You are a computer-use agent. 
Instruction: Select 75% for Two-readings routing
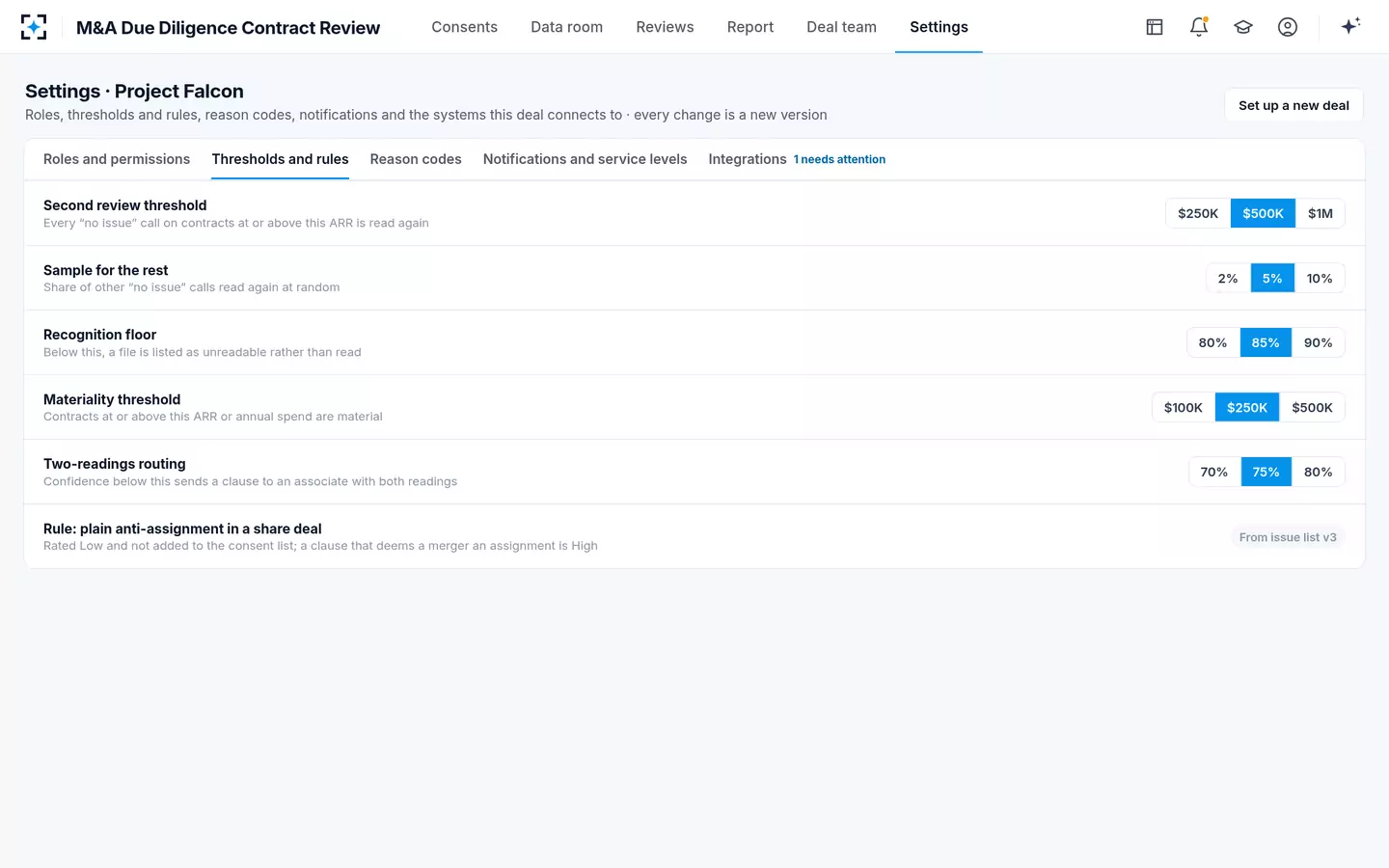pos(1266,472)
